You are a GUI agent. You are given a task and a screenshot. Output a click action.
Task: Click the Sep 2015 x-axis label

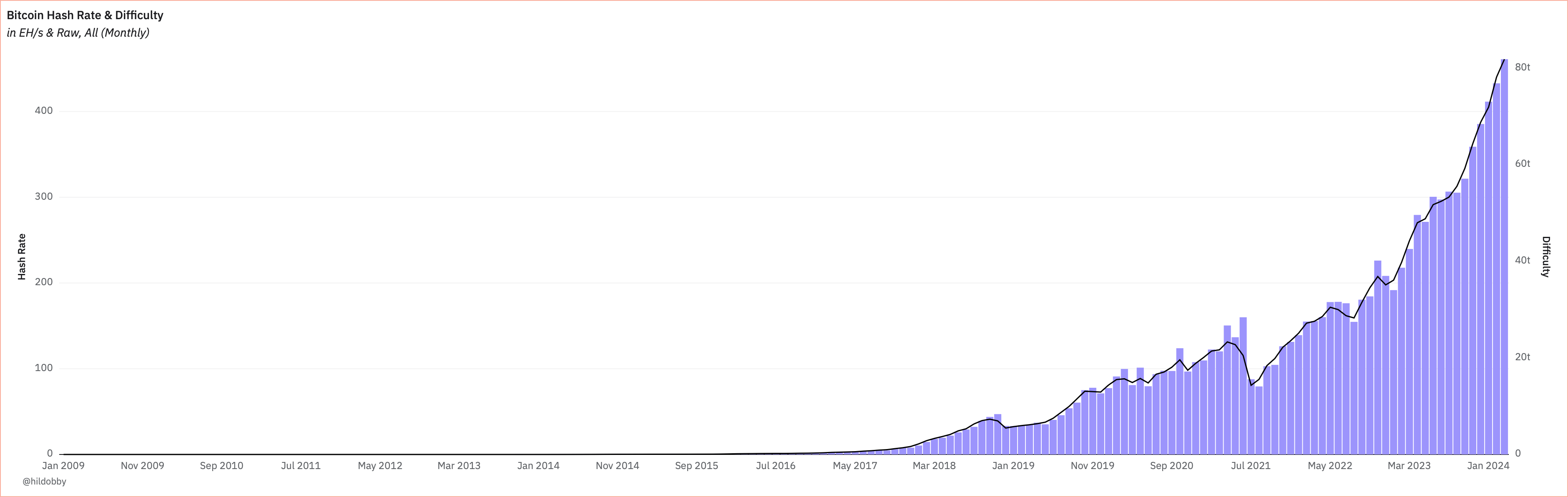pos(696,466)
